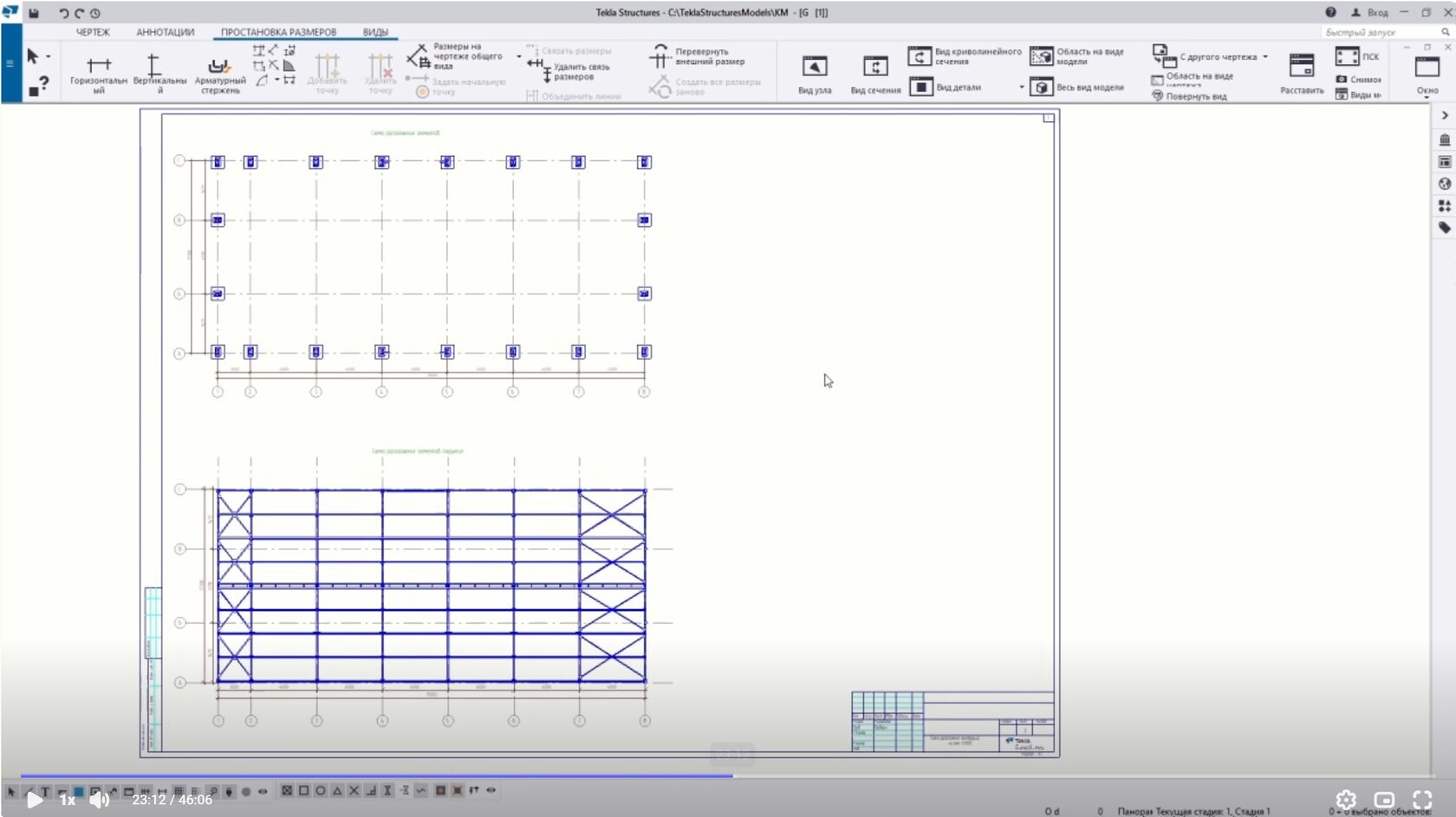The image size is (1456, 817).
Task: Click the Вход sign-in button
Action: click(x=1370, y=12)
